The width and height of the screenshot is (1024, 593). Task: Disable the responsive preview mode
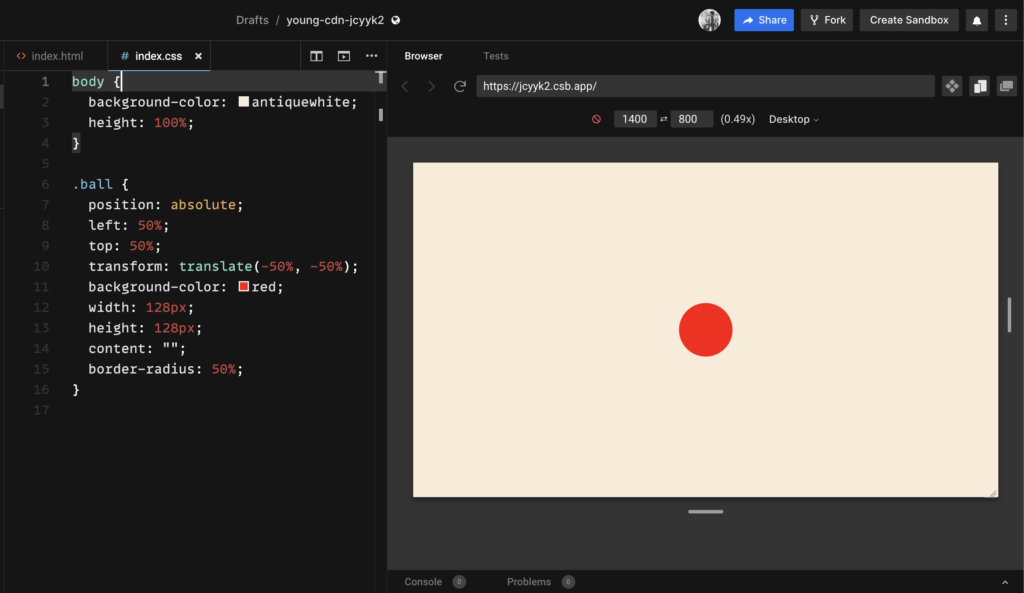(596, 119)
